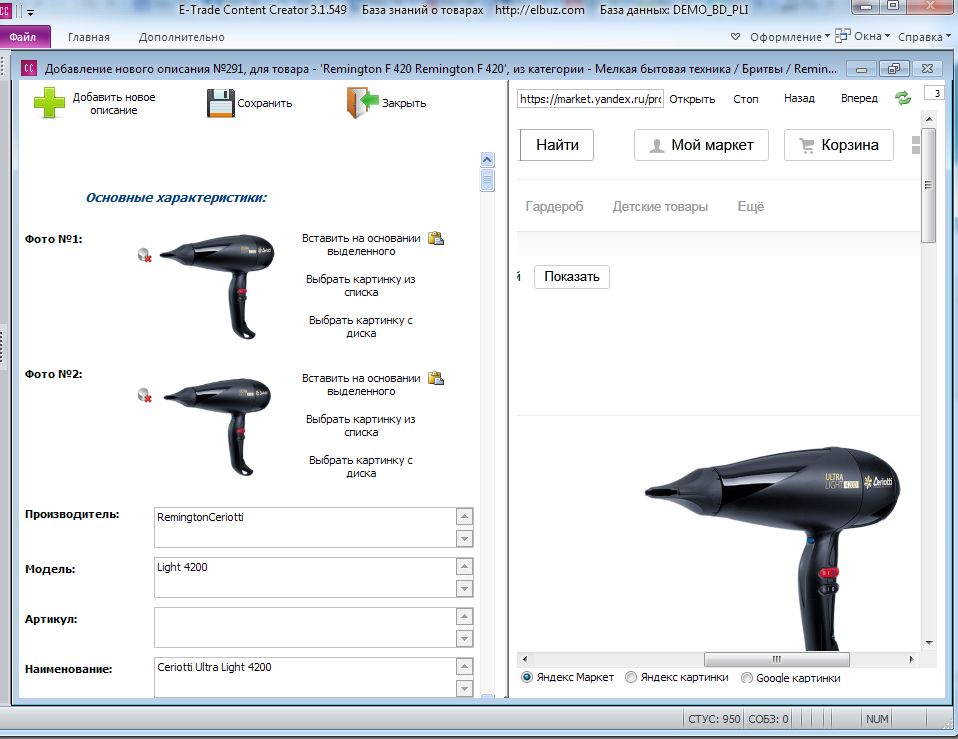Open the Оформление dropdown menu
958x739 pixels.
789,37
